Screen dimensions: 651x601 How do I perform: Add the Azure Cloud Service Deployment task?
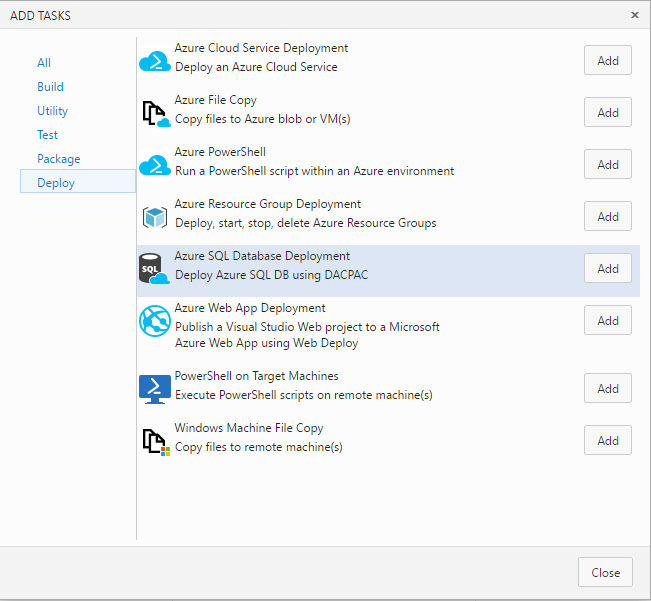(608, 60)
